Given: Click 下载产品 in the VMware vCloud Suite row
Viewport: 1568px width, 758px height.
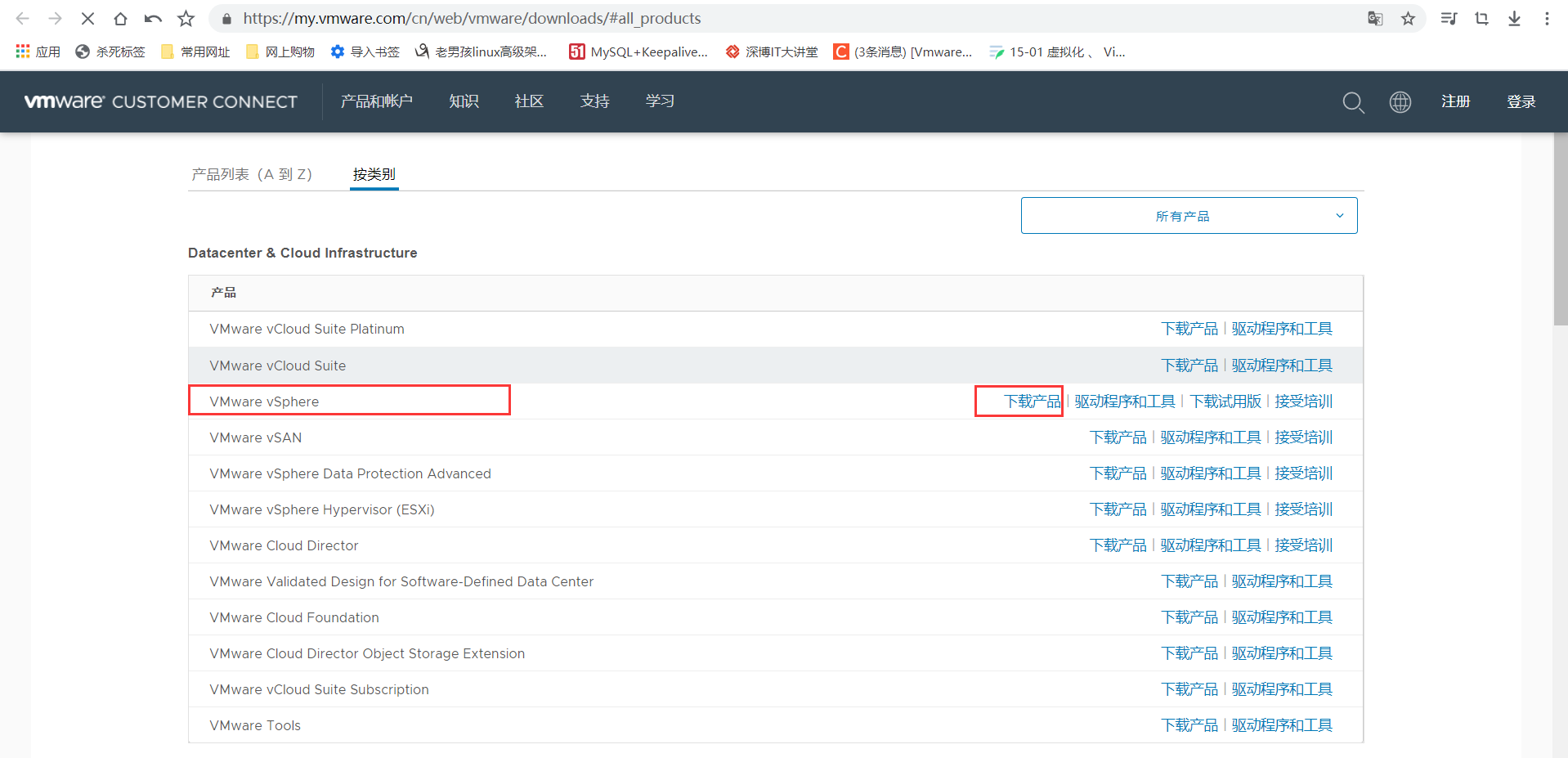Looking at the screenshot, I should [x=1189, y=366].
